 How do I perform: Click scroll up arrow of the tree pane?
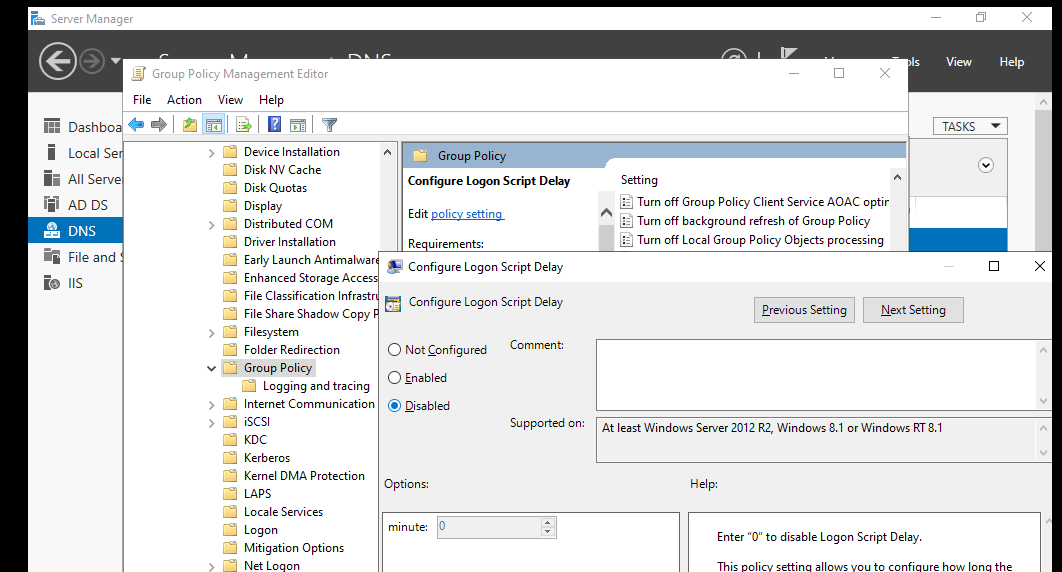pyautogui.click(x=387, y=152)
